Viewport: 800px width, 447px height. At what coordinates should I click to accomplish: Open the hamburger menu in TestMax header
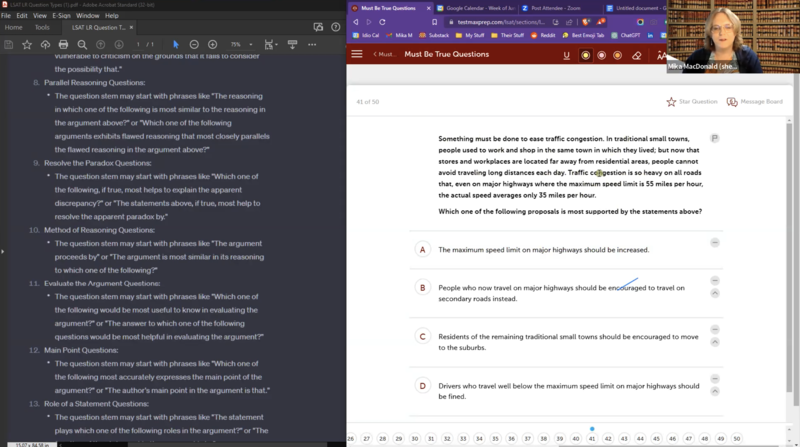coord(357,54)
